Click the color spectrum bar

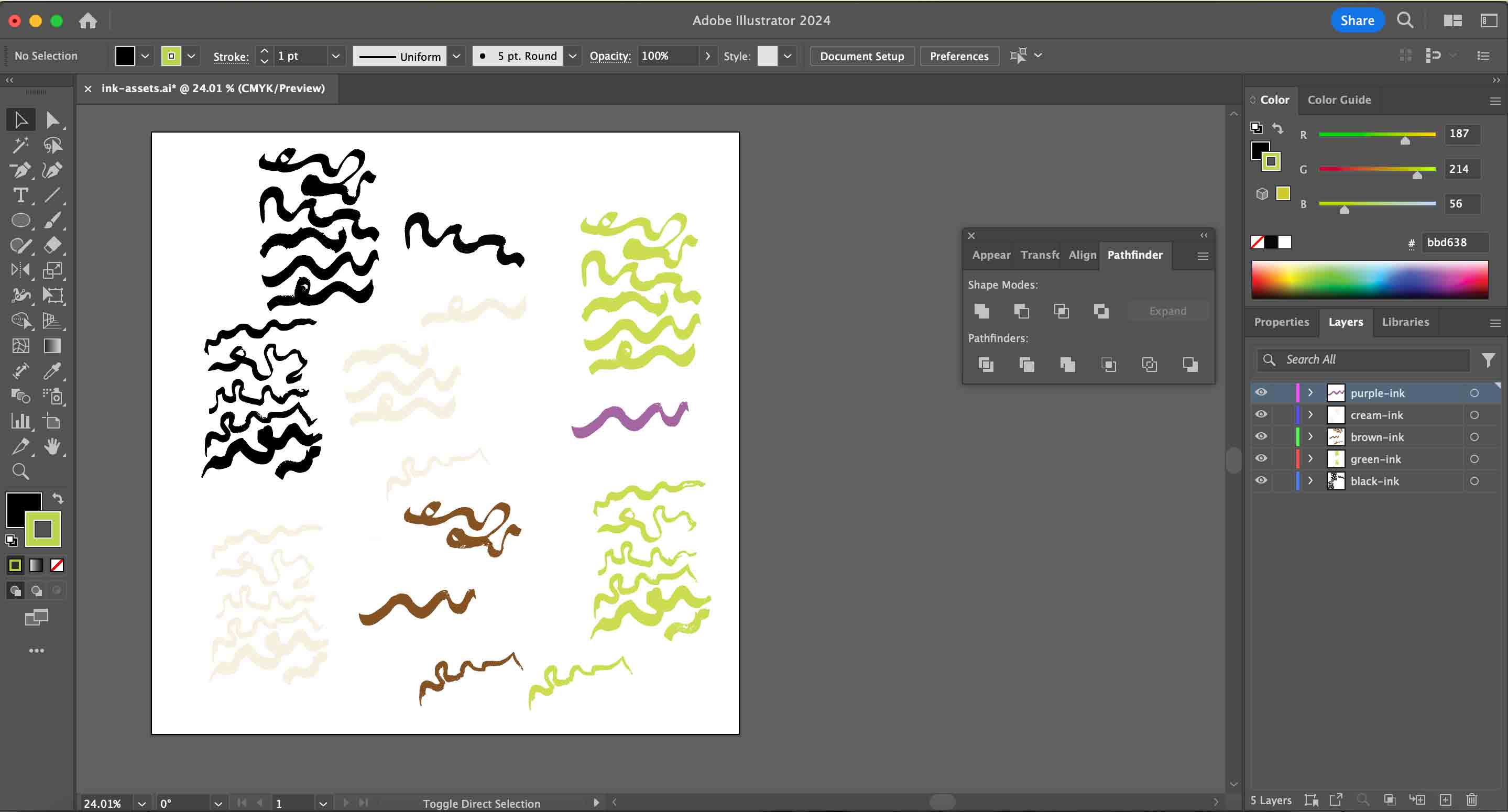point(1369,280)
